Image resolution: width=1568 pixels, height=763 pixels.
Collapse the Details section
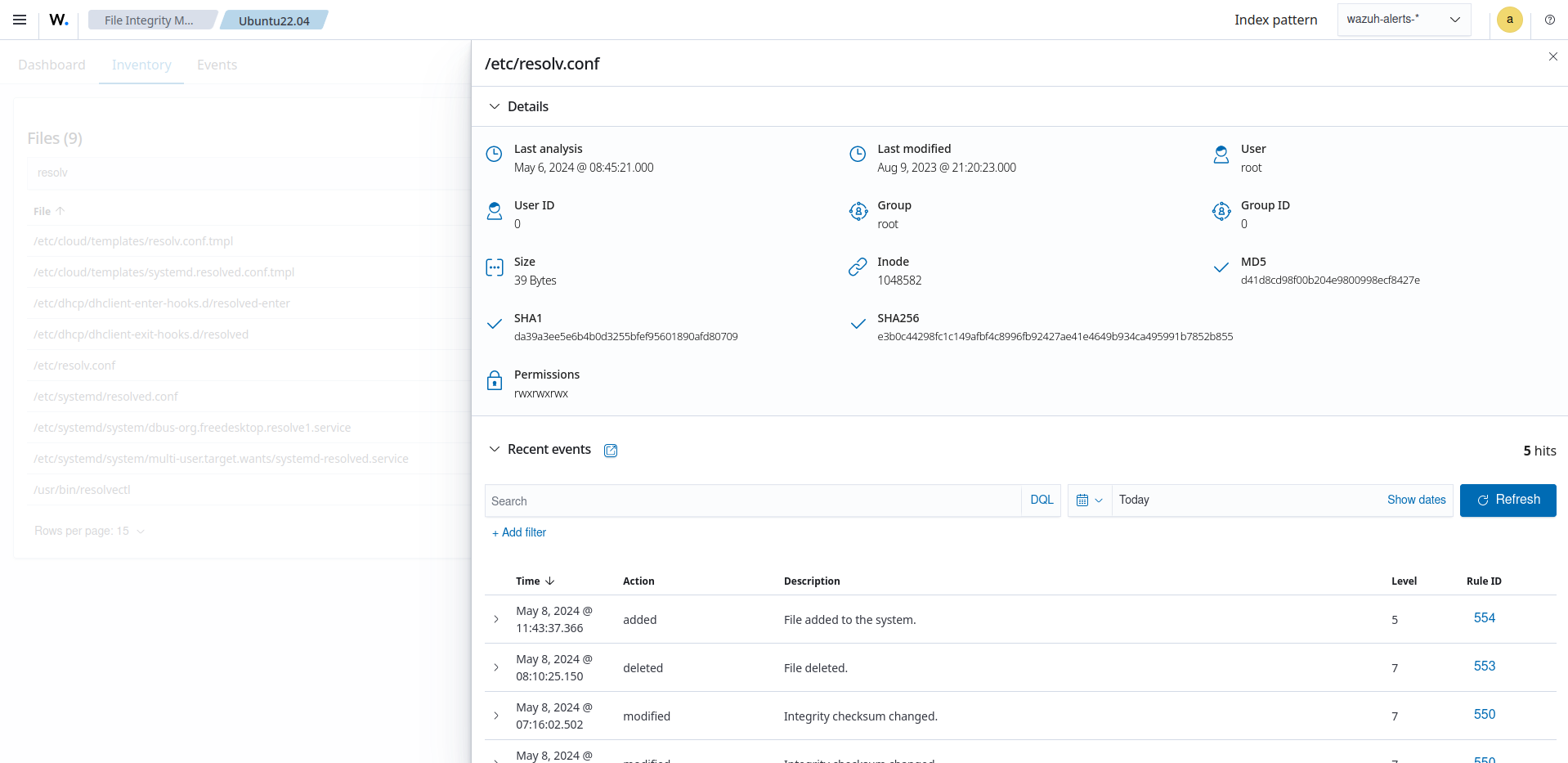pos(495,107)
